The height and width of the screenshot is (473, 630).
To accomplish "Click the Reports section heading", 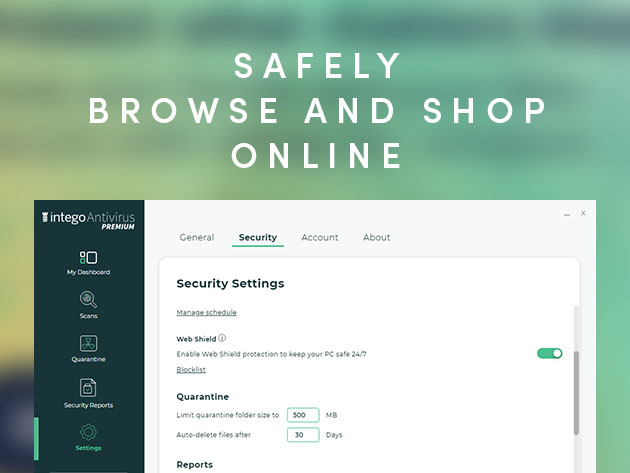I will 194,465.
